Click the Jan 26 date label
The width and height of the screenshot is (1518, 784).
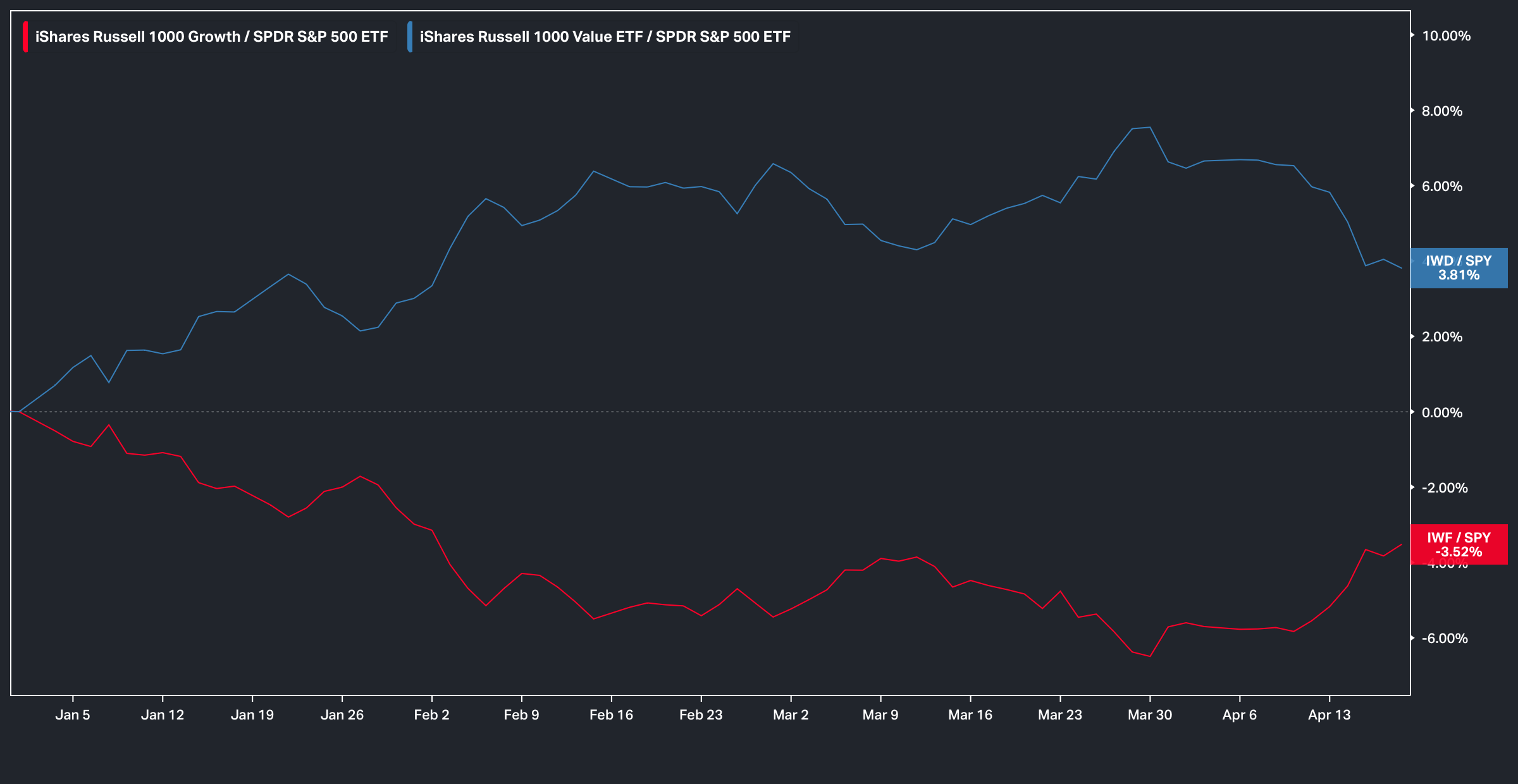(x=342, y=715)
